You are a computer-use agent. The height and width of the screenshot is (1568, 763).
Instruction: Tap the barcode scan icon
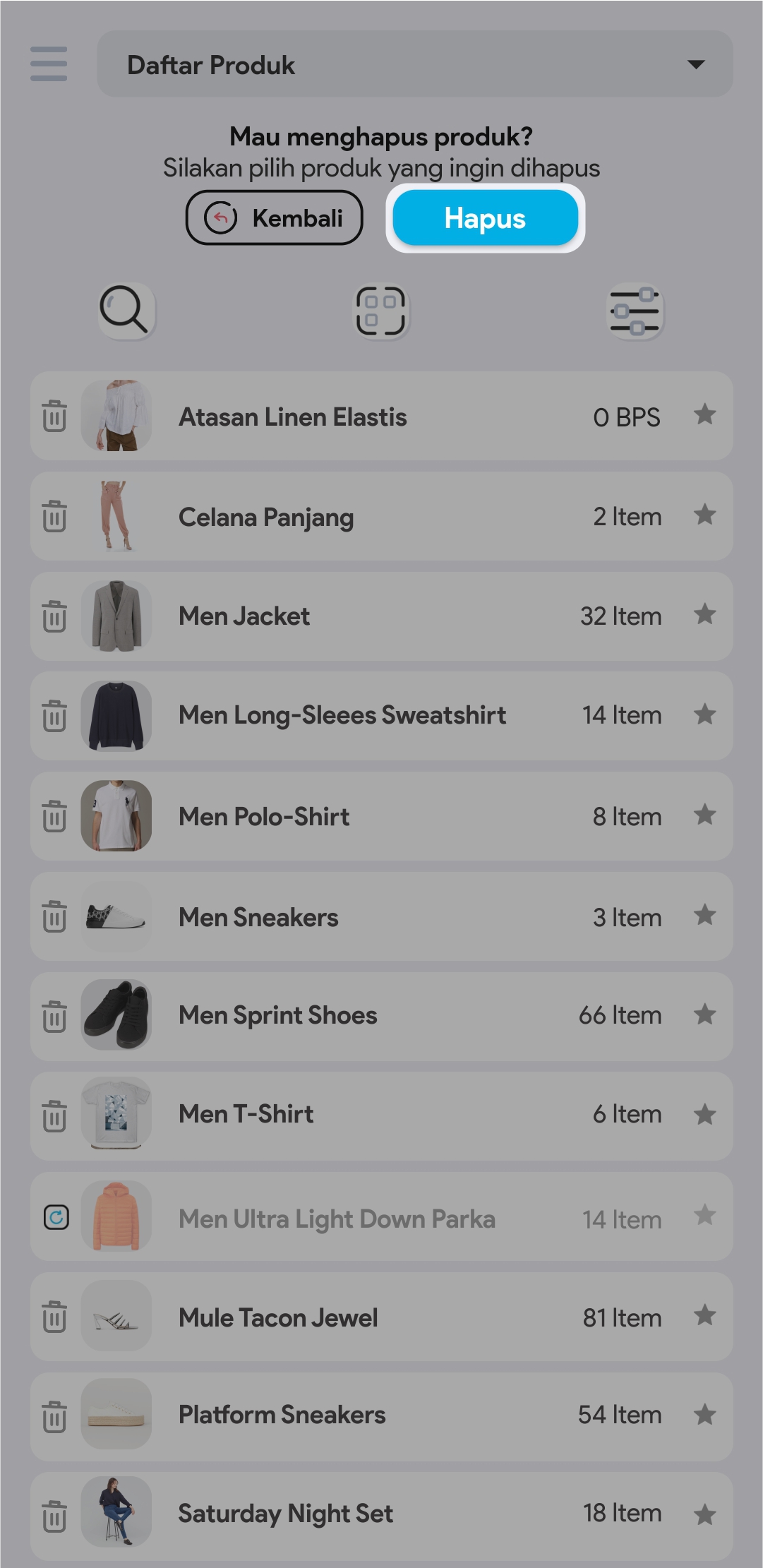pos(381,311)
